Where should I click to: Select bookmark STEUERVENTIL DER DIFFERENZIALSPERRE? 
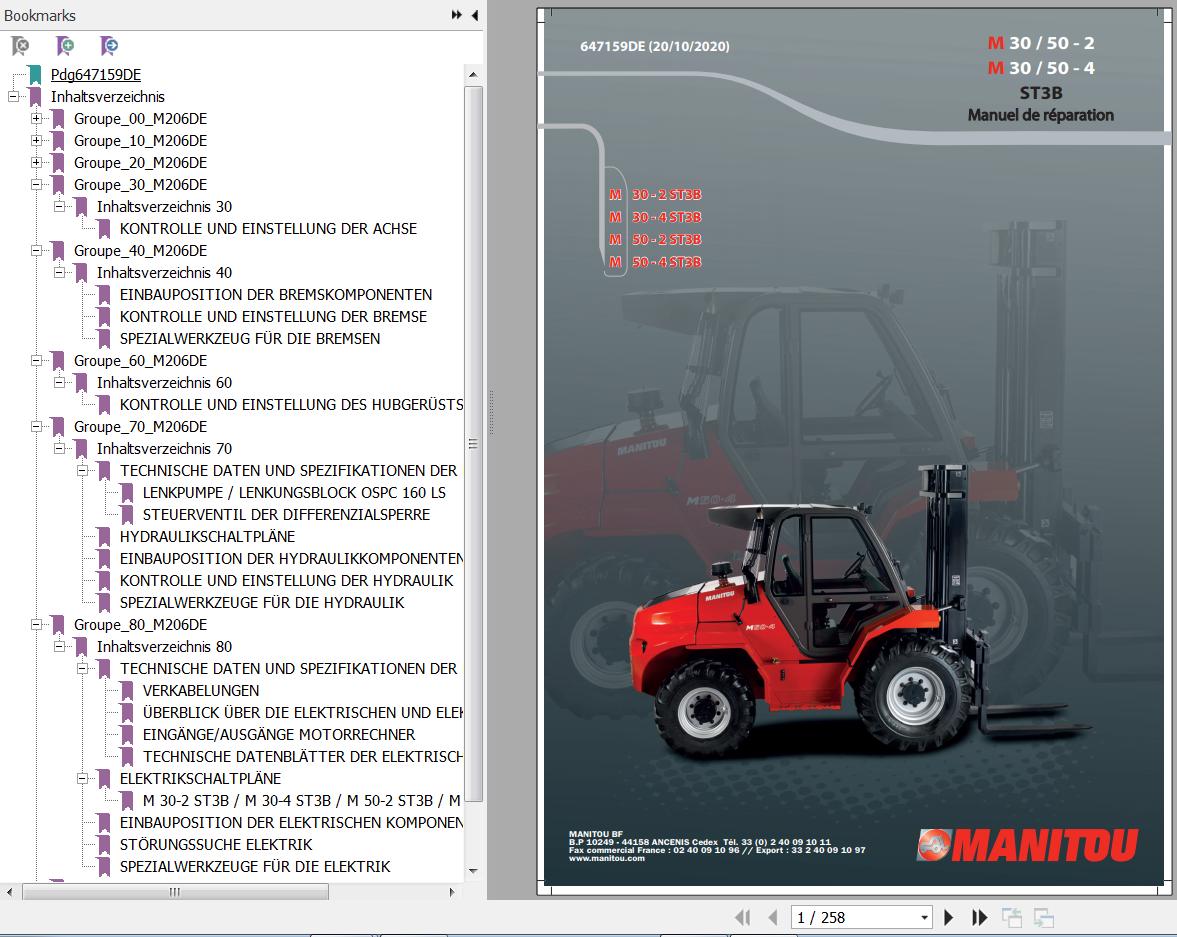point(286,514)
